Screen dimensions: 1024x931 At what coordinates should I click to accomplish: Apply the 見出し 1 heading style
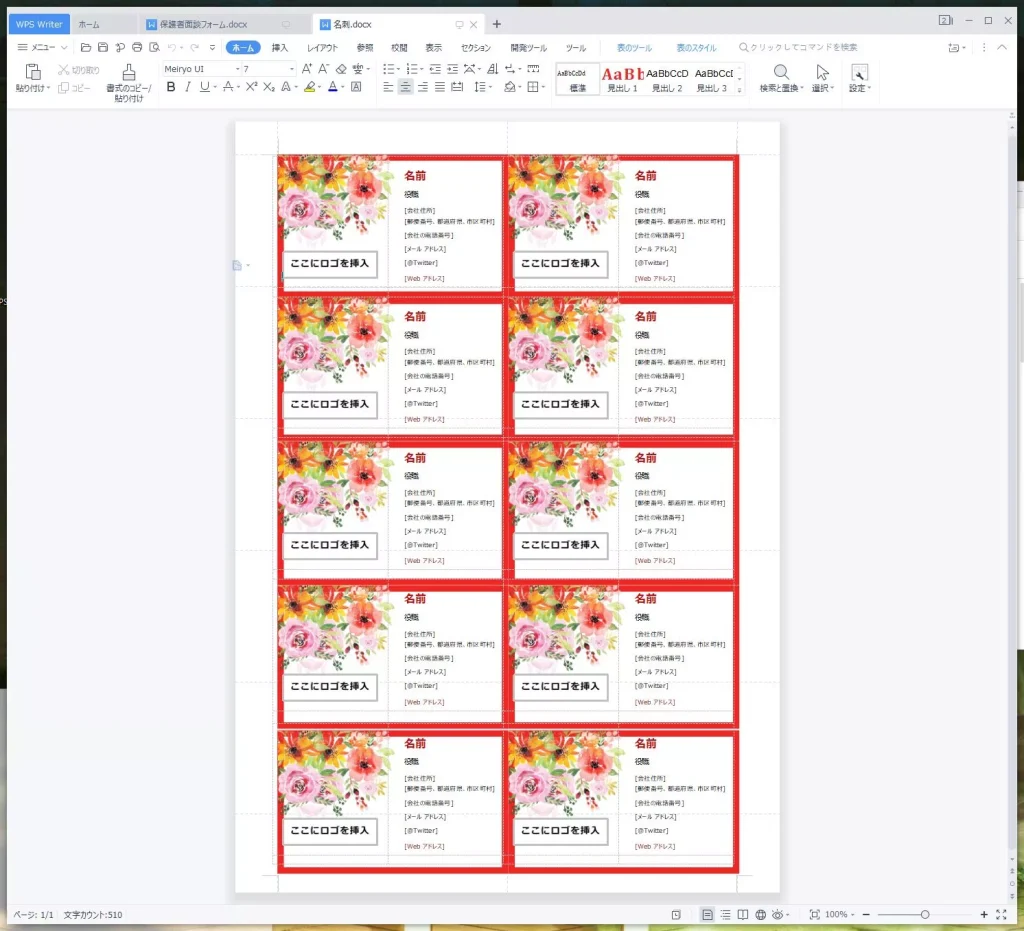621,79
